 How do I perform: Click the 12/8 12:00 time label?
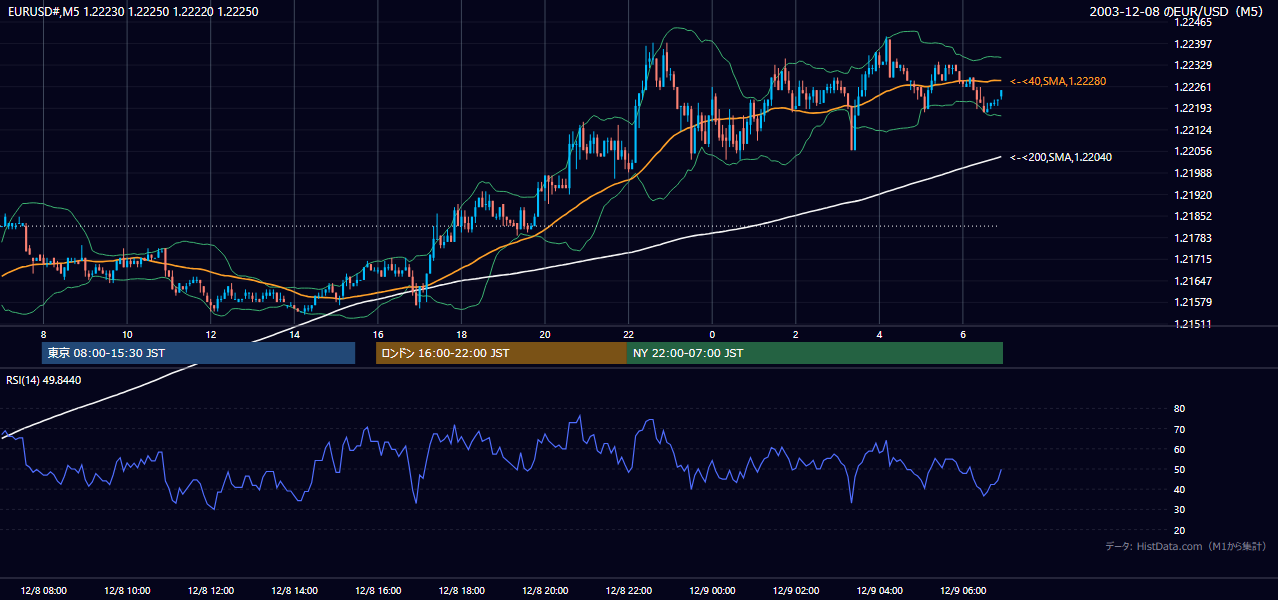pos(210,590)
